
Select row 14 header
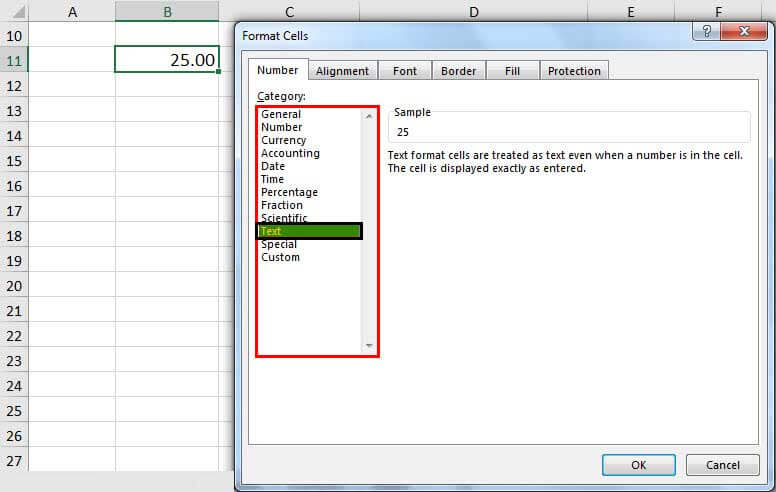(x=14, y=136)
